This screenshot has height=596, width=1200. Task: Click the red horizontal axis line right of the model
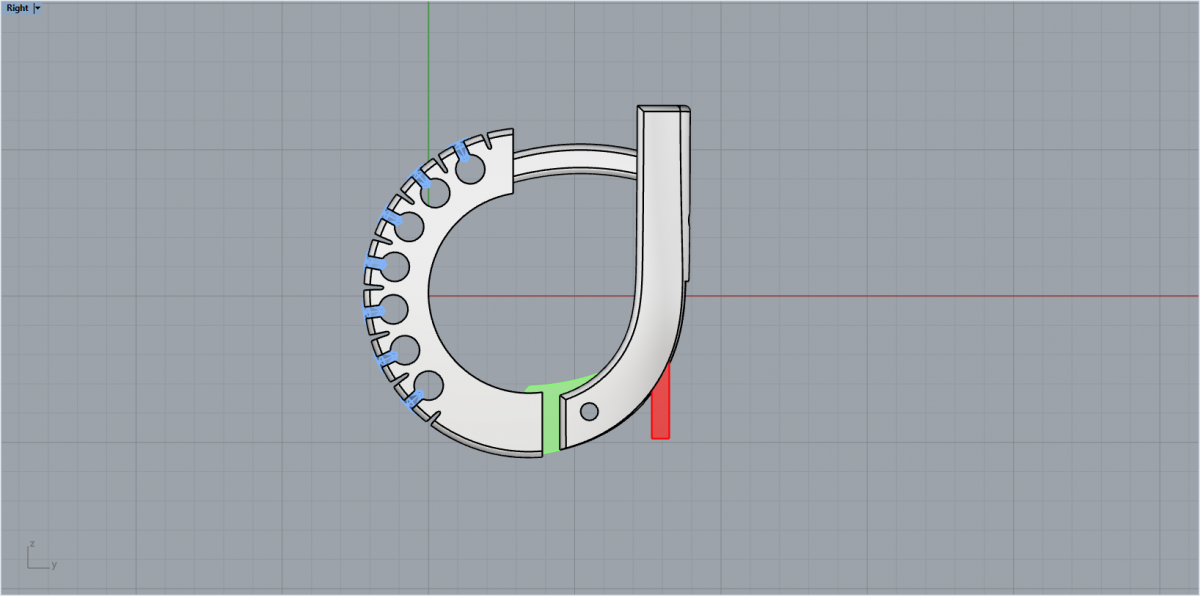tap(900, 296)
